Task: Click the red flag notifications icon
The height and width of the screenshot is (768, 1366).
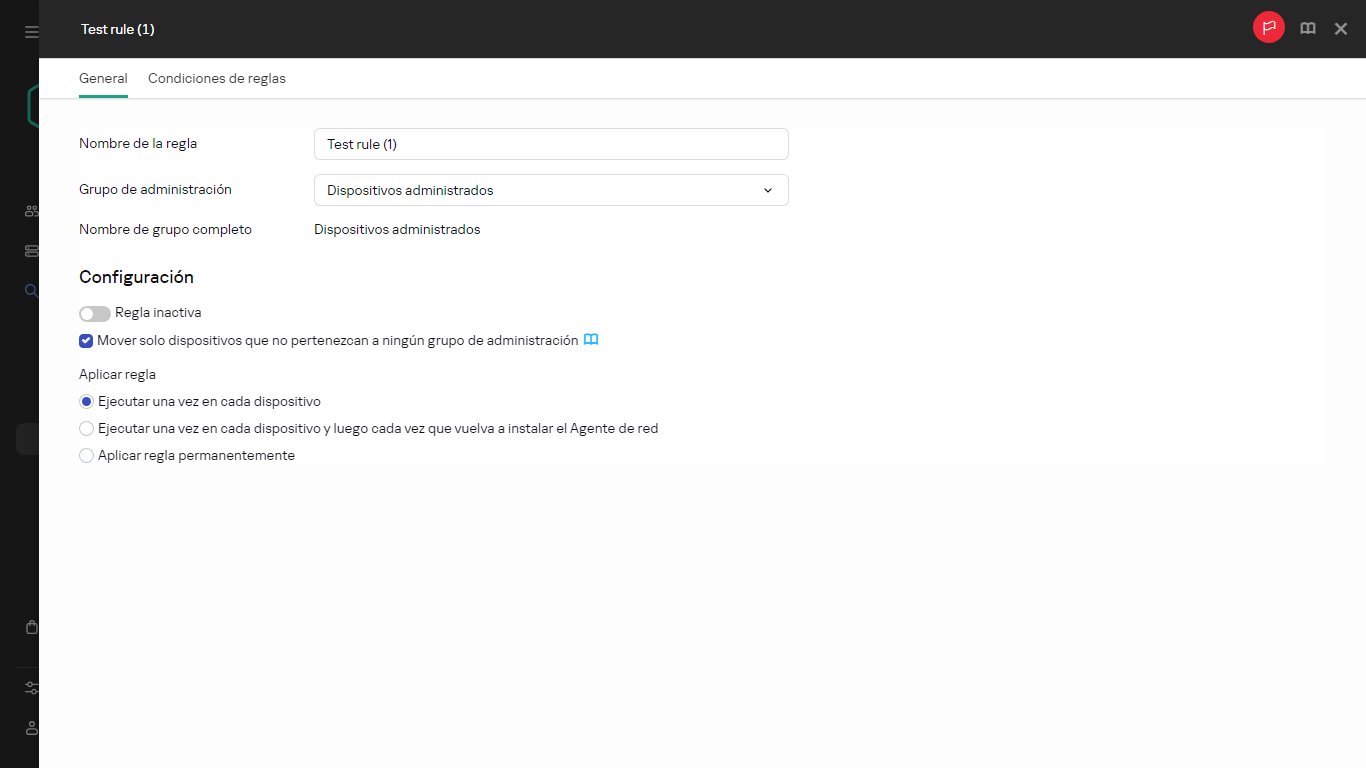Action: pyautogui.click(x=1269, y=28)
